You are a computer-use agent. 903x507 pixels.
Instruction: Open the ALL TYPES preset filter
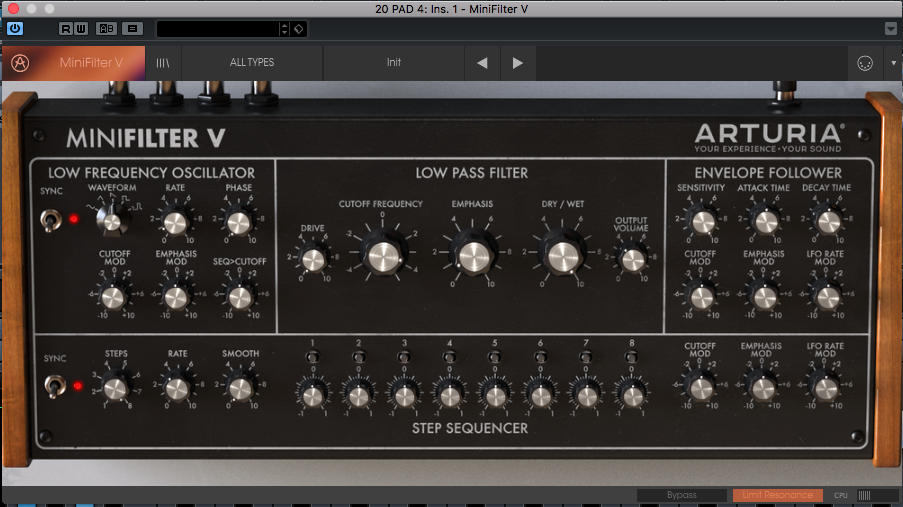point(252,63)
